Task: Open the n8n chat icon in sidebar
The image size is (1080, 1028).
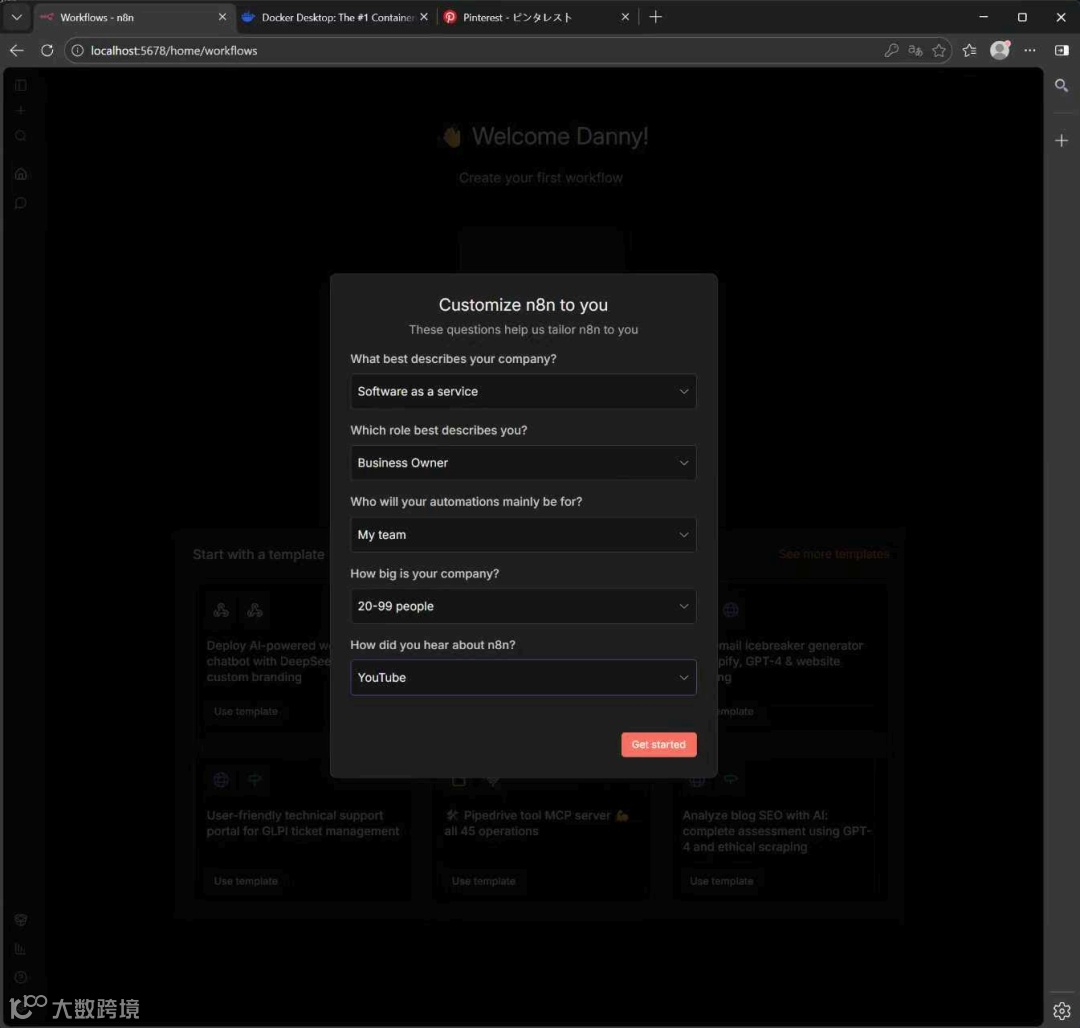Action: (21, 203)
